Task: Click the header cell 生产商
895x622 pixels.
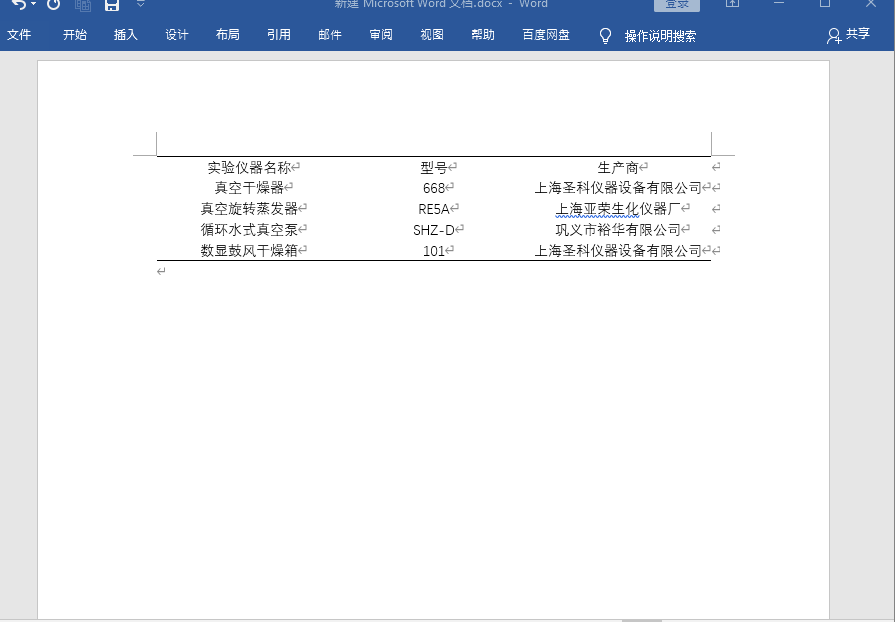Action: click(618, 168)
